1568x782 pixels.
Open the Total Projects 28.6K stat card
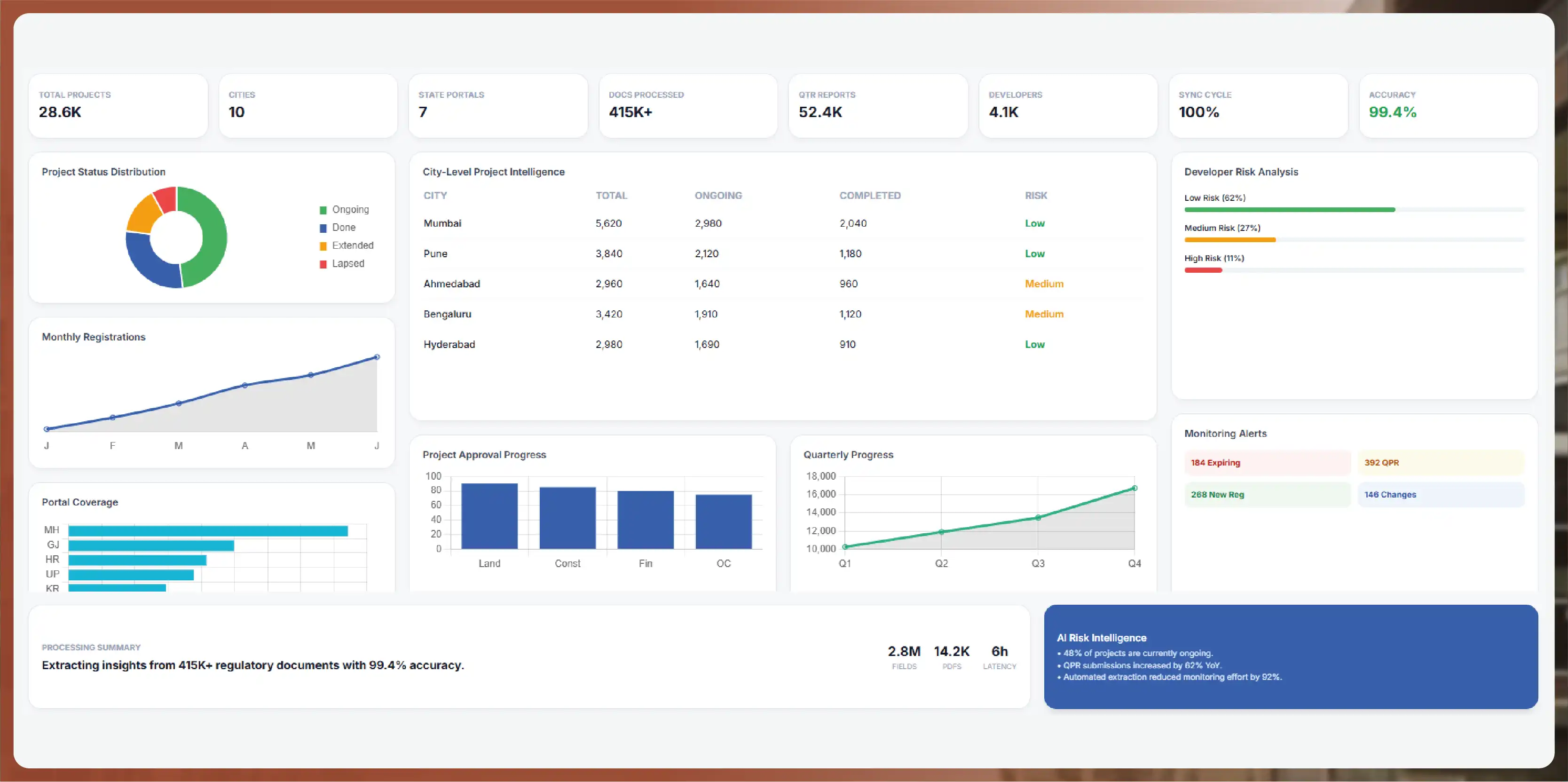pos(118,106)
